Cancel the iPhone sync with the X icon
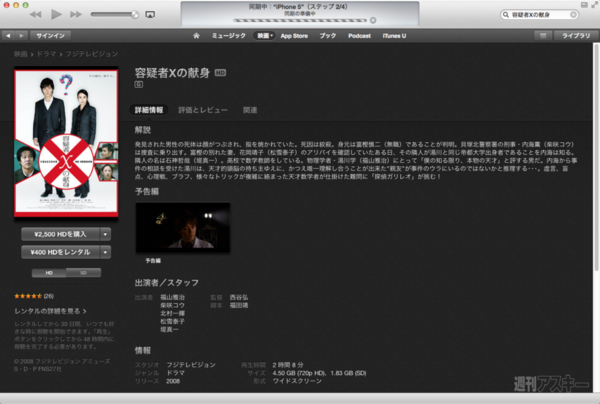This screenshot has width=600, height=404. tap(373, 20)
